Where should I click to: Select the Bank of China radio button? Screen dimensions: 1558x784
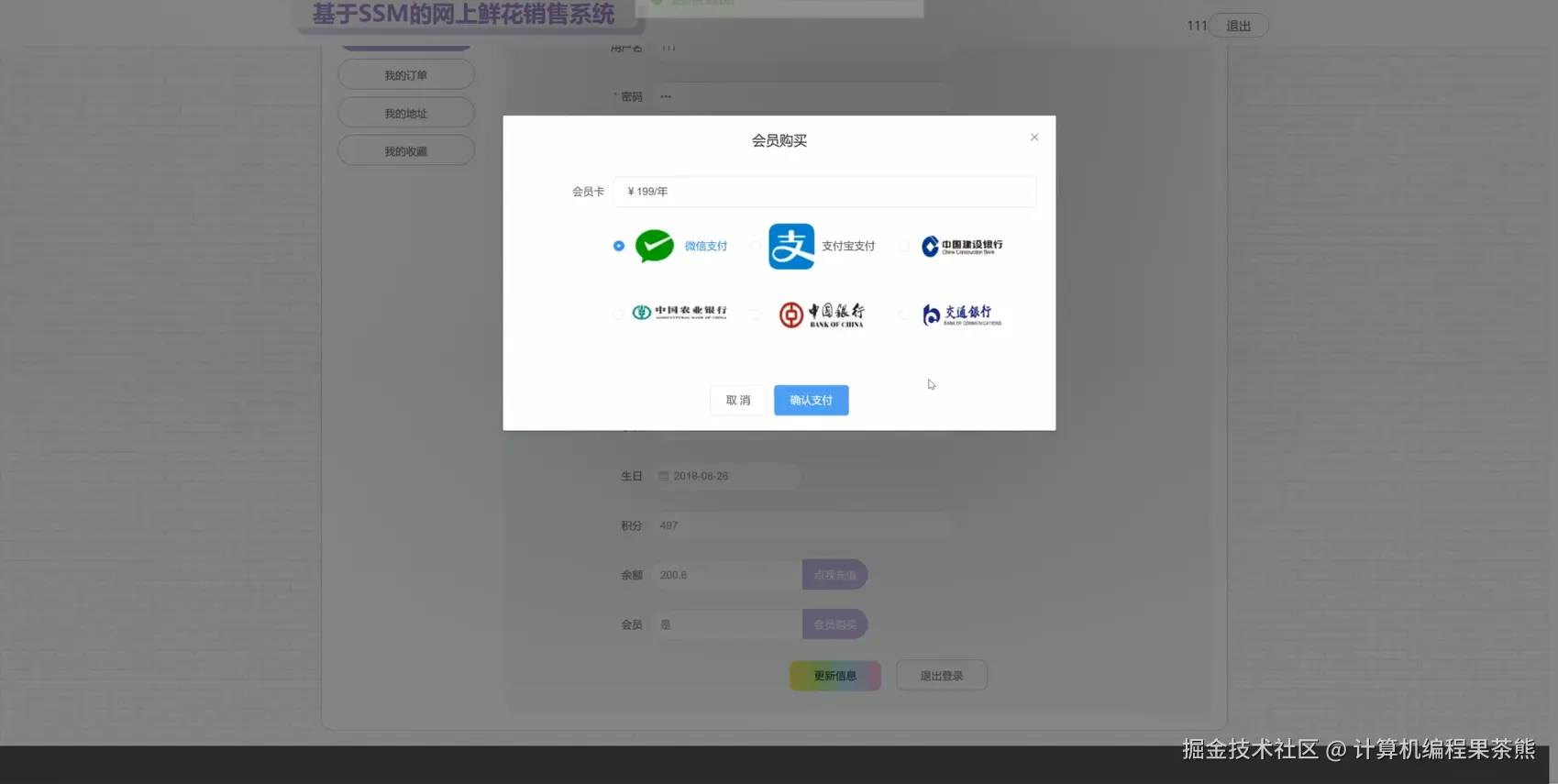point(756,314)
